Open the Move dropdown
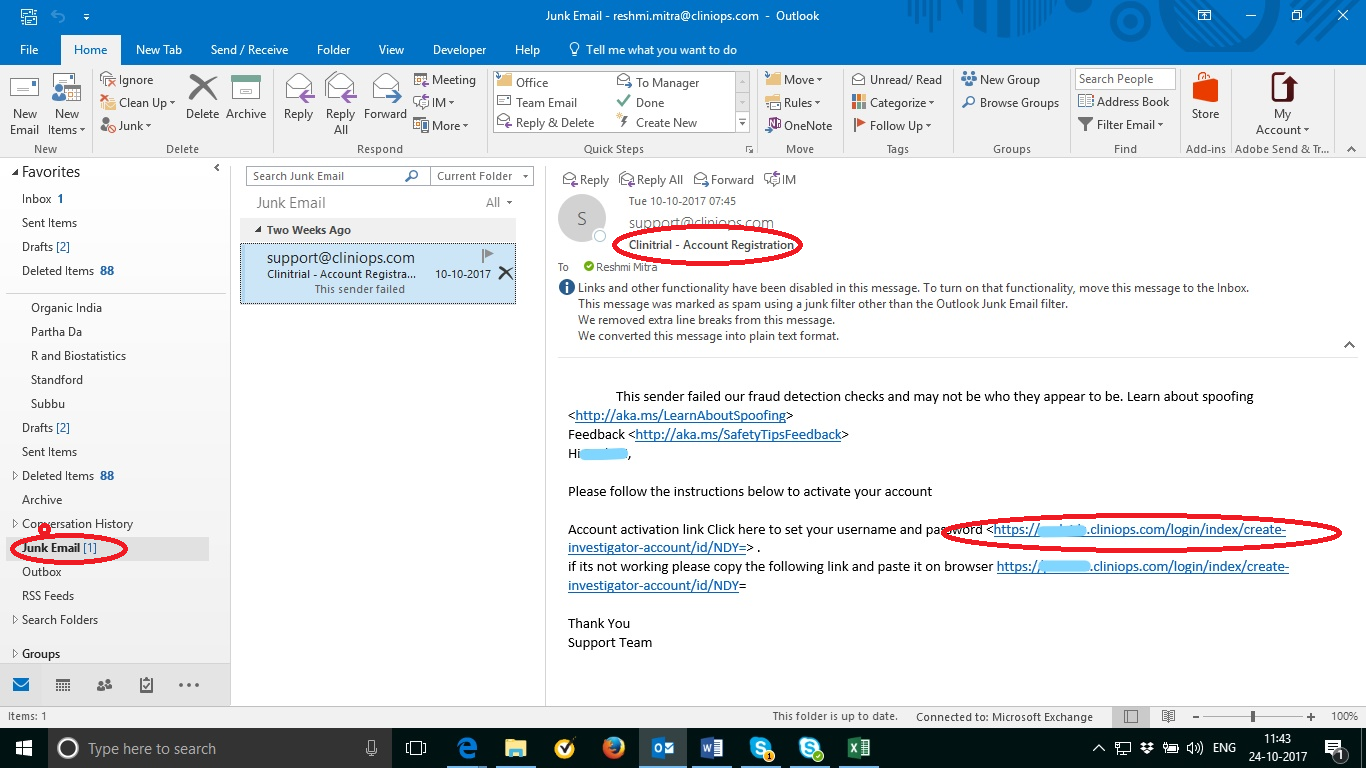Image resolution: width=1366 pixels, height=768 pixels. [794, 80]
